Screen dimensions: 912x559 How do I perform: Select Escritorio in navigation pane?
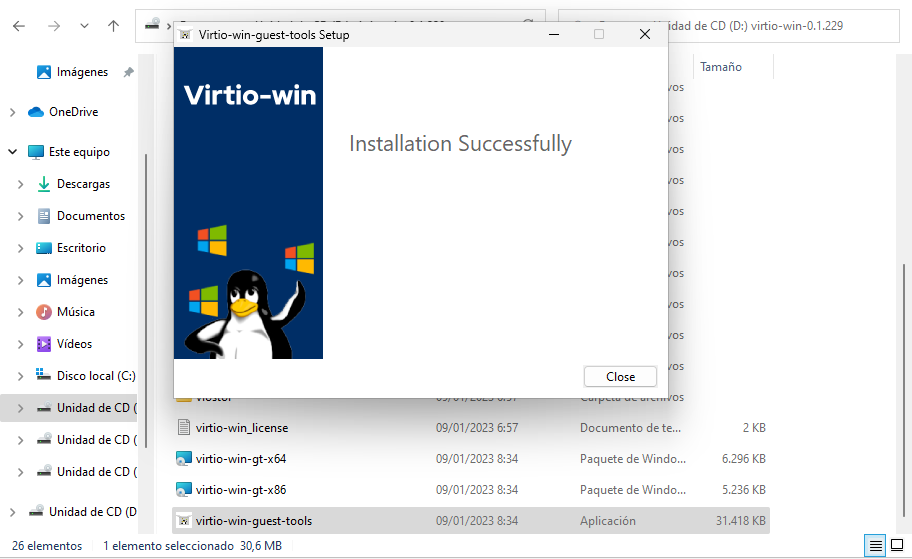(81, 248)
